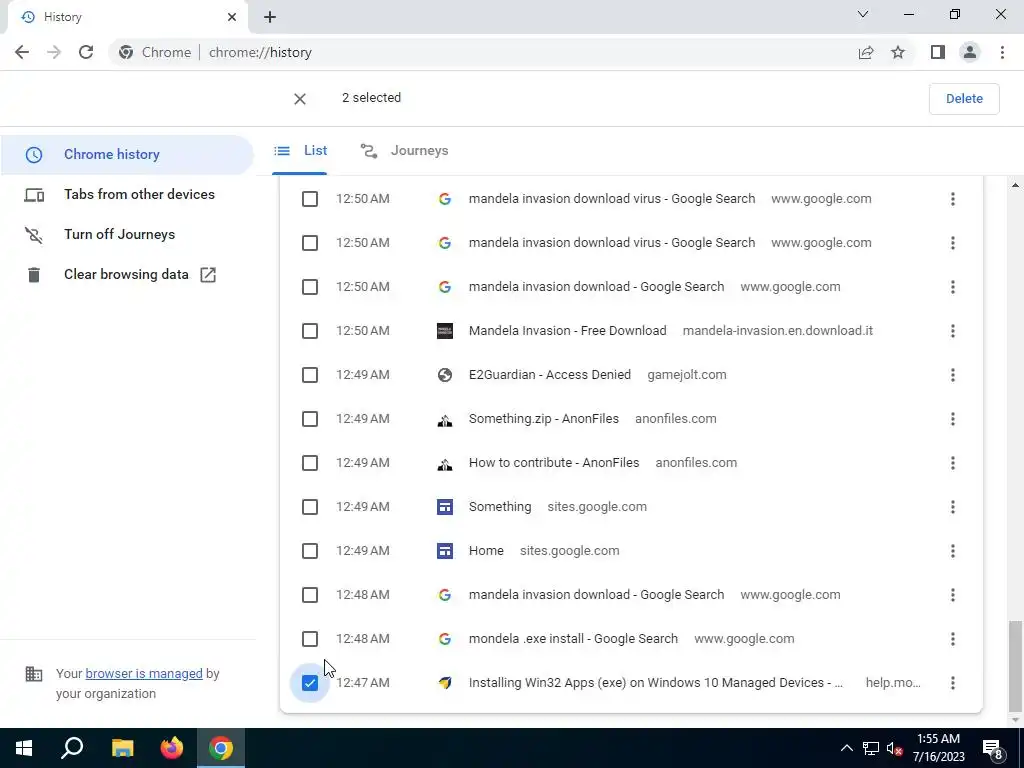Check the 'Something' sites.google.com entry
This screenshot has width=1024, height=768.
pyautogui.click(x=310, y=507)
